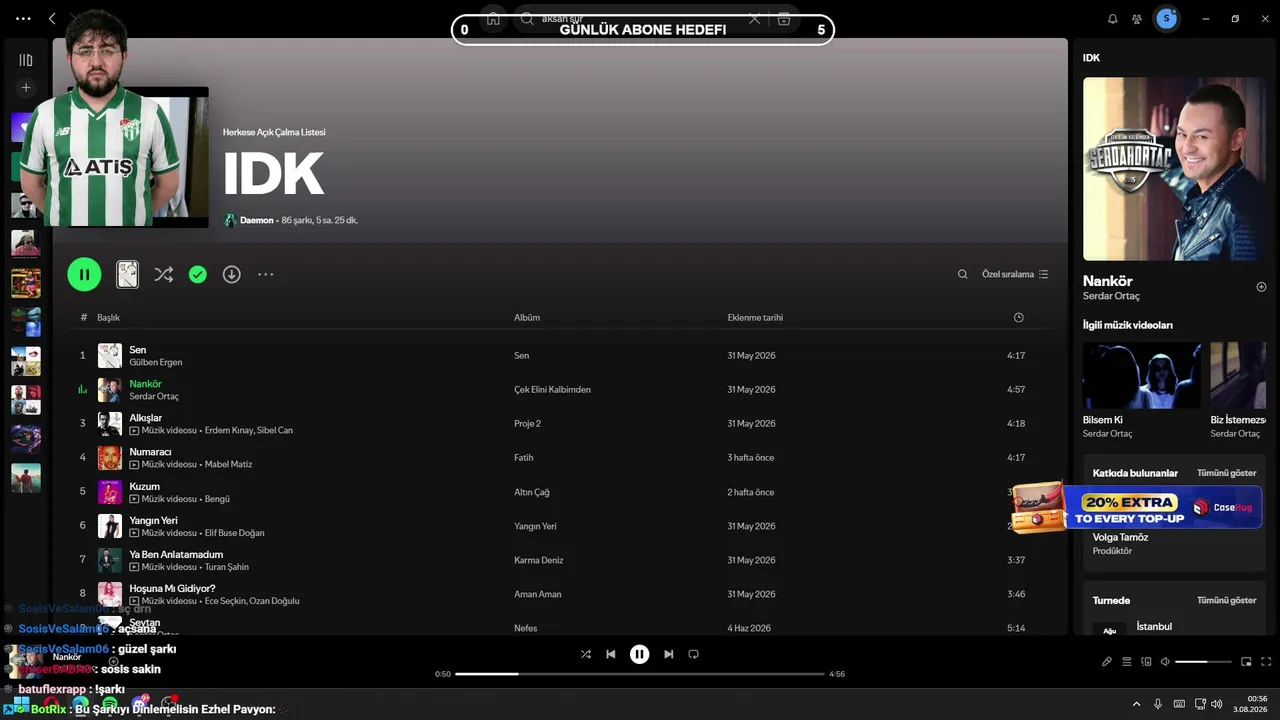Image resolution: width=1280 pixels, height=720 pixels.
Task: Open the Özel sıralama sort dropdown
Action: [x=1015, y=274]
